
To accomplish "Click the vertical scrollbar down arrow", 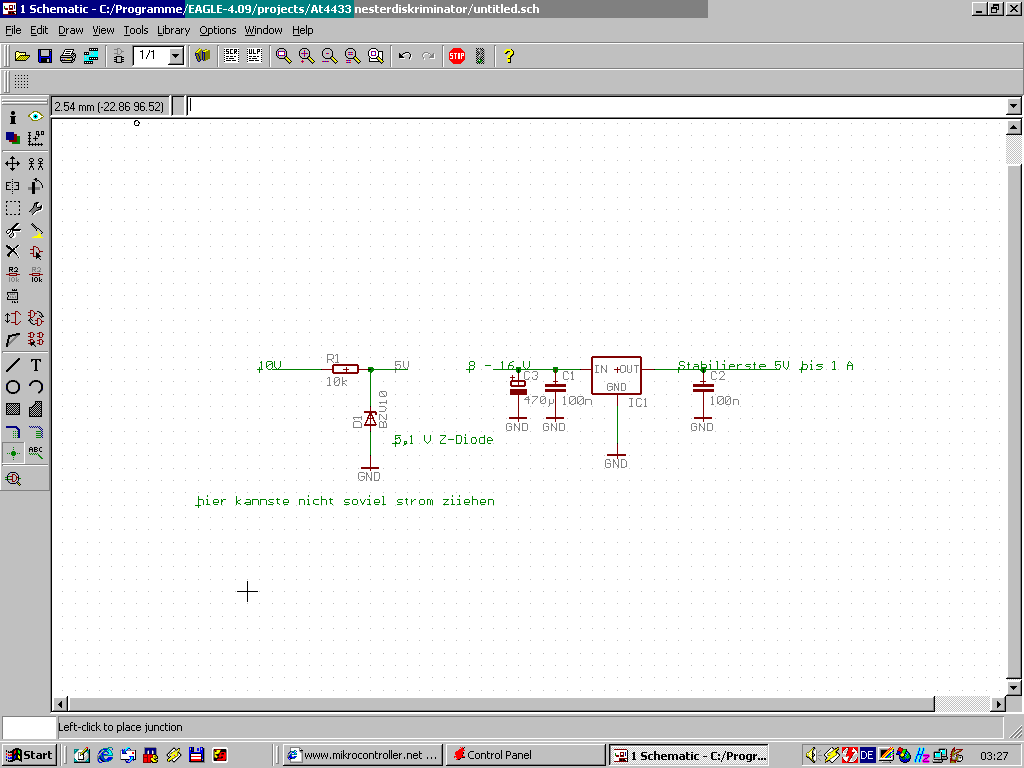I will coord(1014,688).
